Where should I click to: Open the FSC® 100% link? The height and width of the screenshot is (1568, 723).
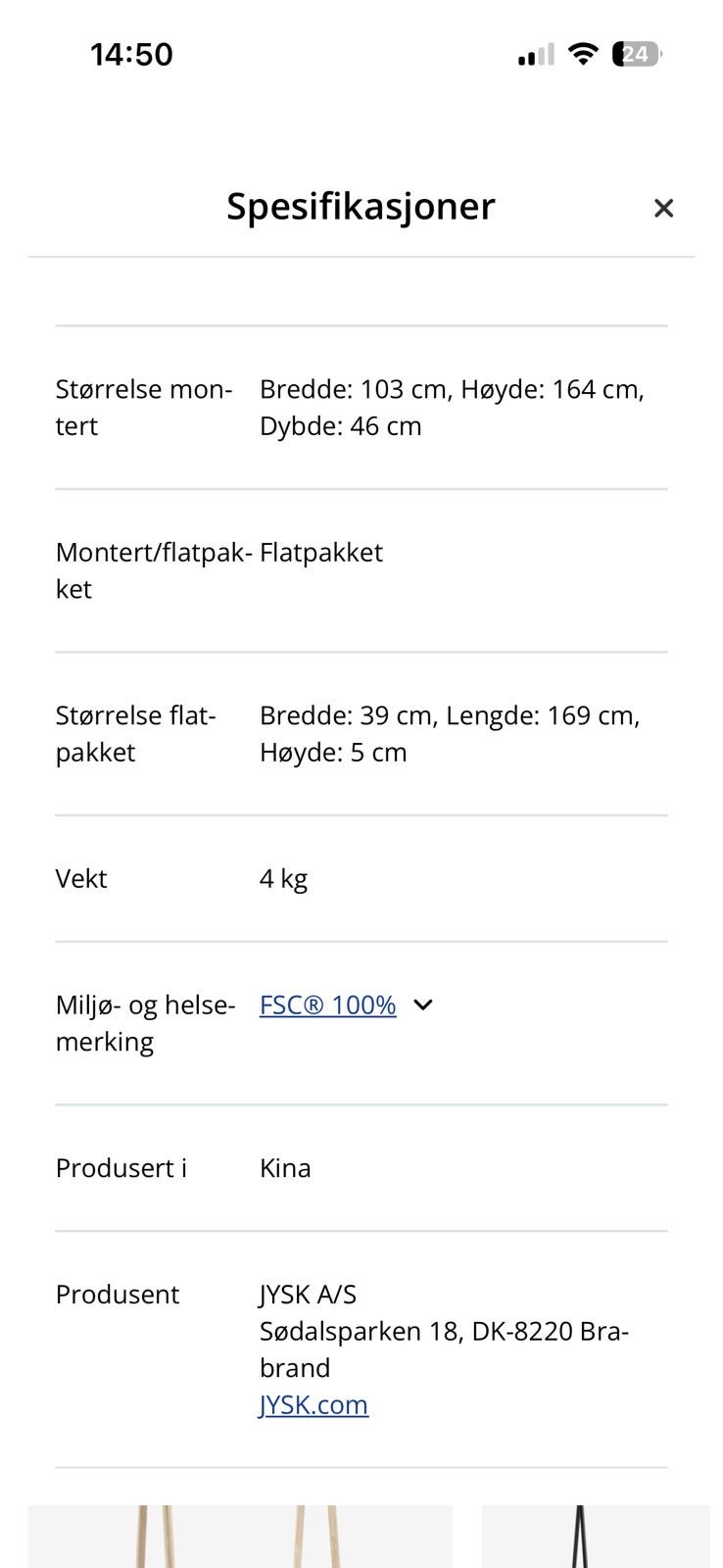pos(327,1004)
